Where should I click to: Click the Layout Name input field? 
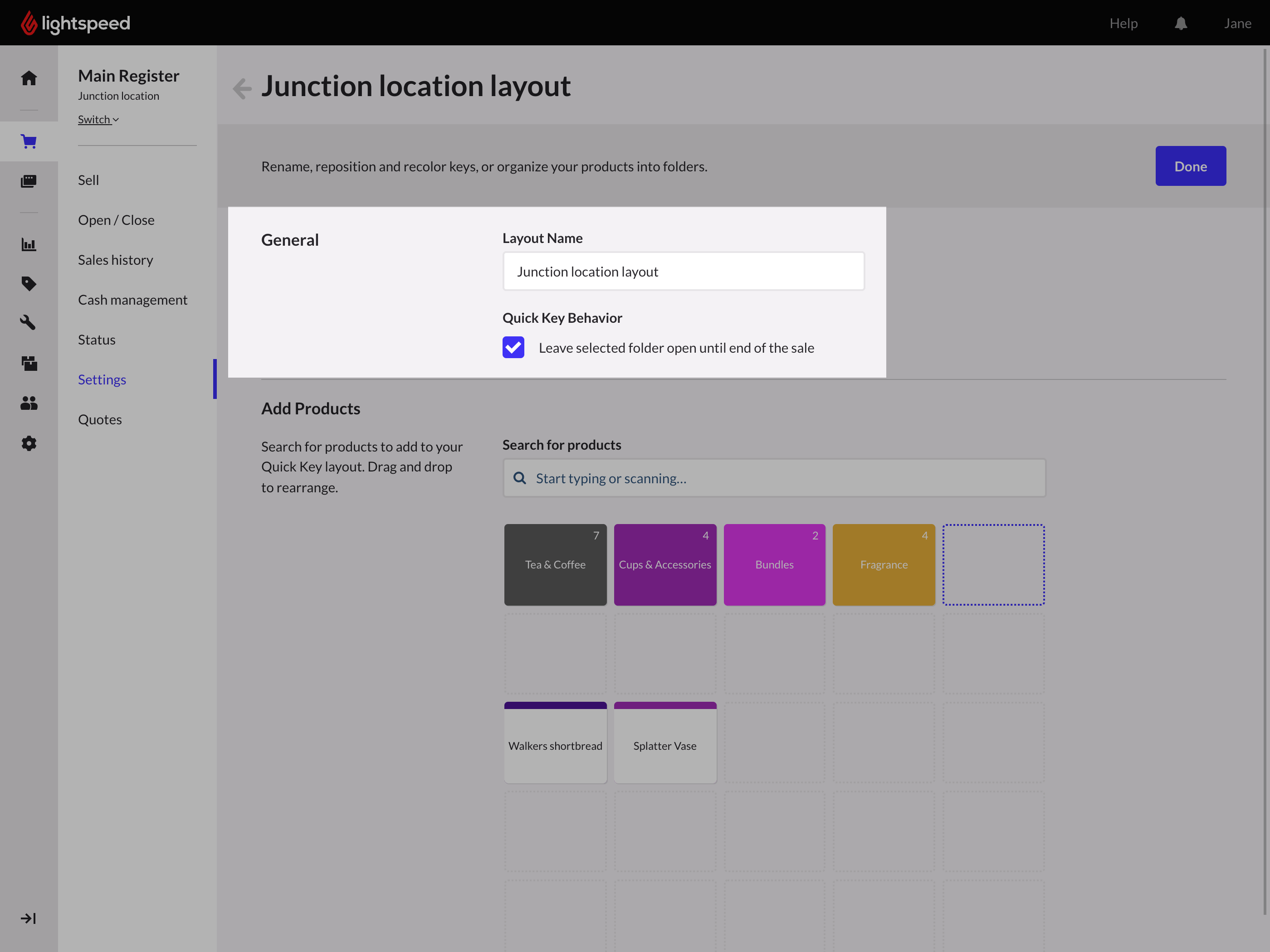(x=683, y=272)
